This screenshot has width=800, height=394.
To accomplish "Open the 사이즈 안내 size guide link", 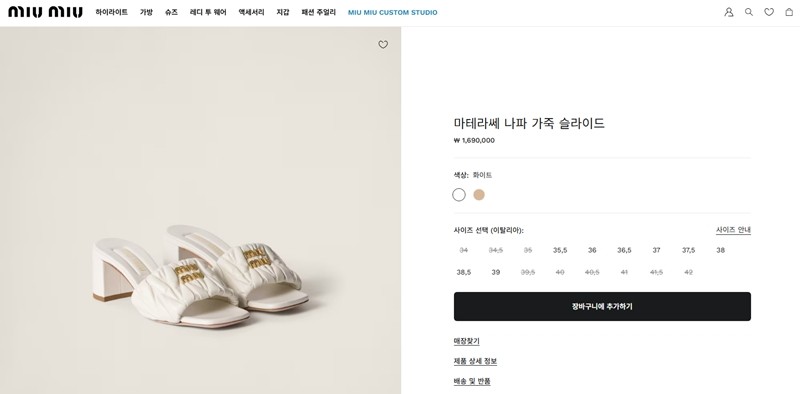I will click(733, 230).
